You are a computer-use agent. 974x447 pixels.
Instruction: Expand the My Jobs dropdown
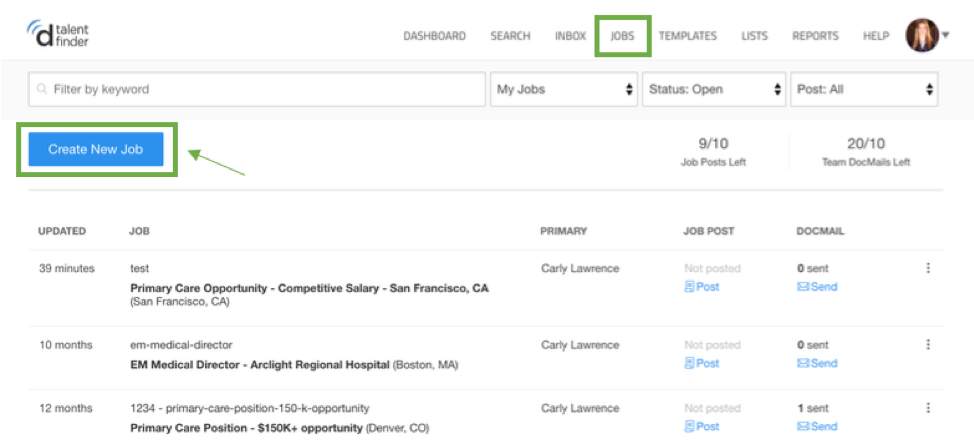[564, 89]
